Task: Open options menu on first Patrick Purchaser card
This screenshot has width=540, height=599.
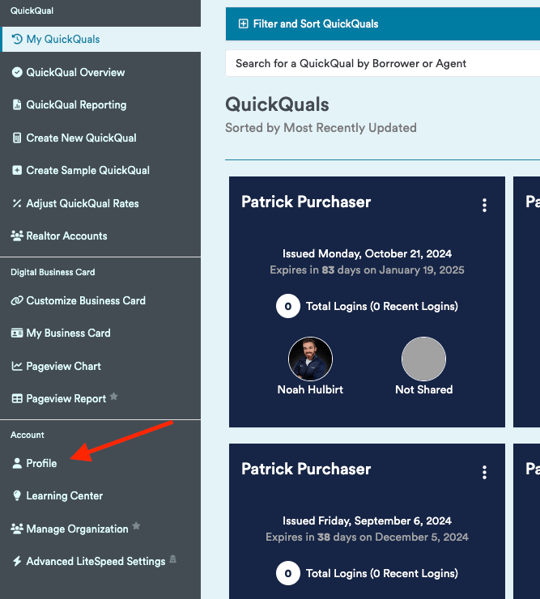Action: coord(484,205)
